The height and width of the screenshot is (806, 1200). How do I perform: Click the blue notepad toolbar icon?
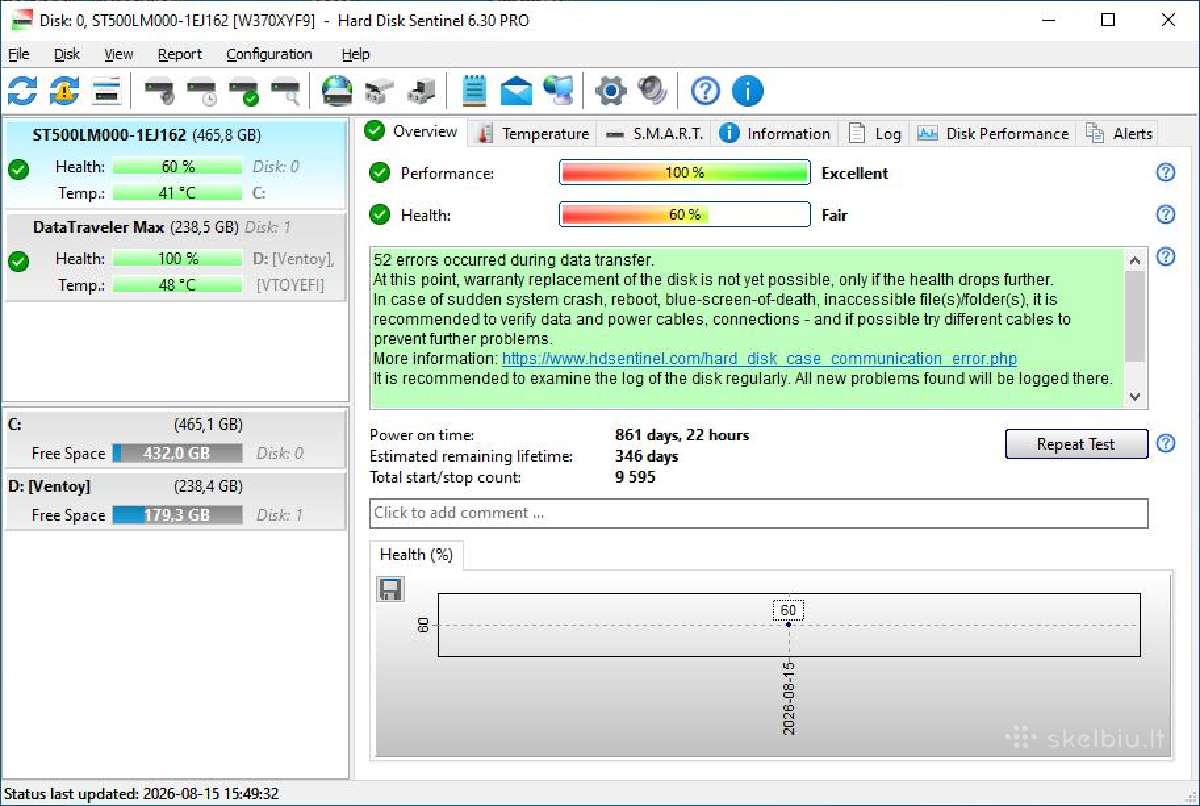tap(474, 91)
